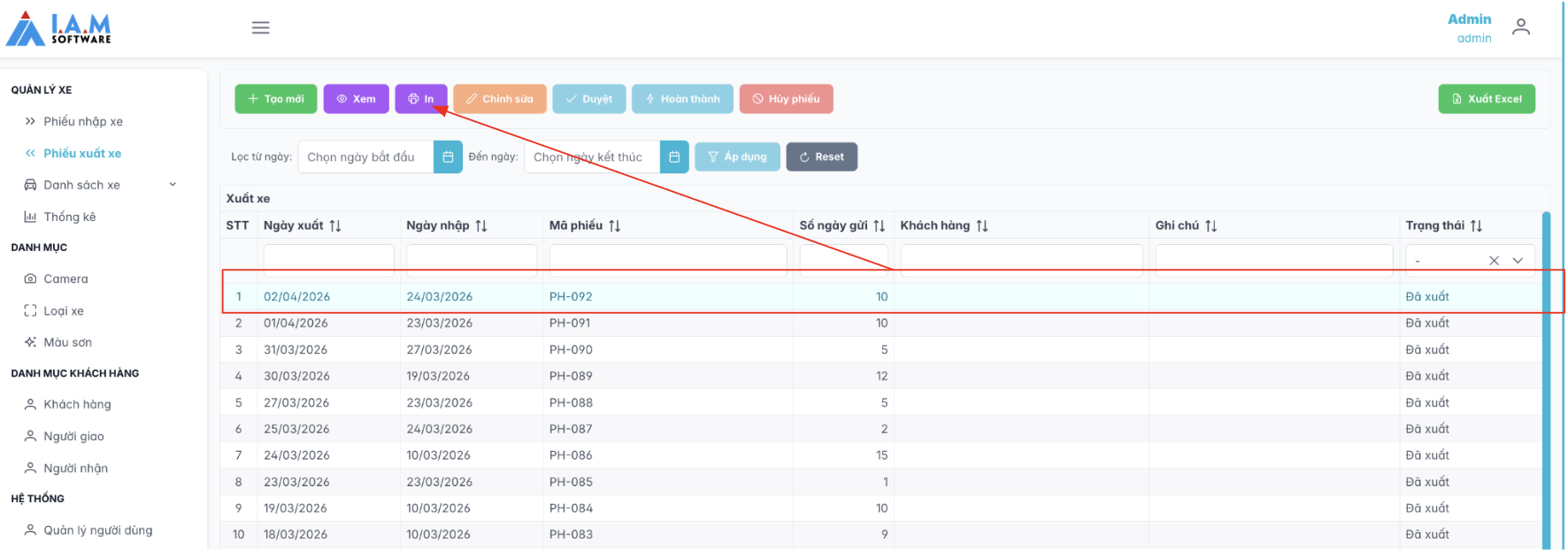Click the In print button
The width and height of the screenshot is (1568, 557).
tap(421, 99)
